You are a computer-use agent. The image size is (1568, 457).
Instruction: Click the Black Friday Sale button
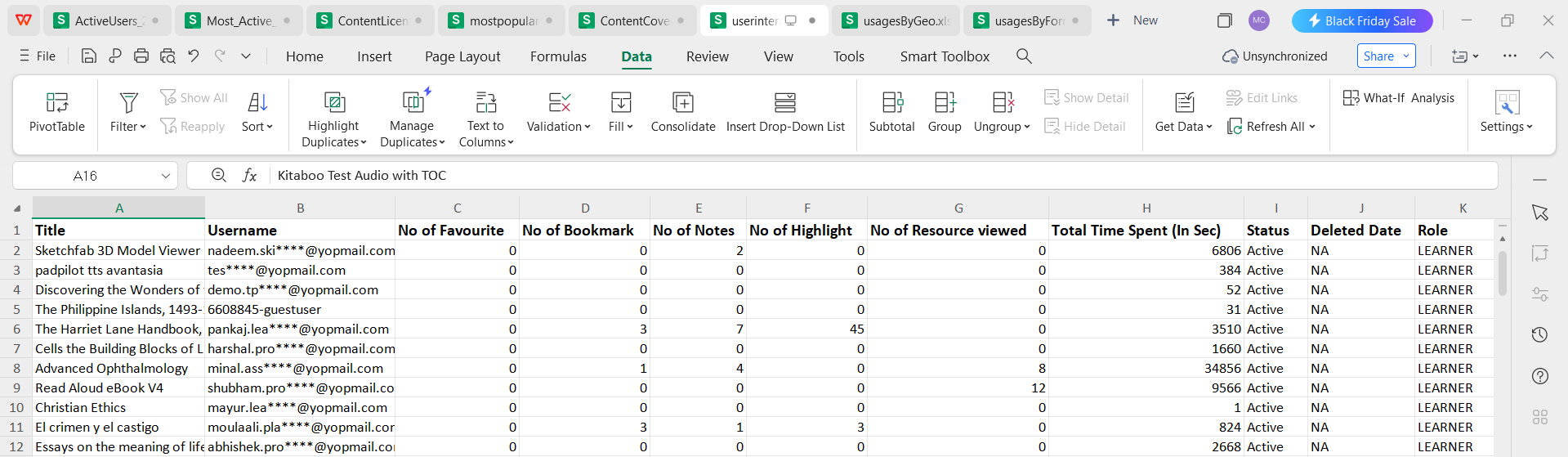point(1361,20)
